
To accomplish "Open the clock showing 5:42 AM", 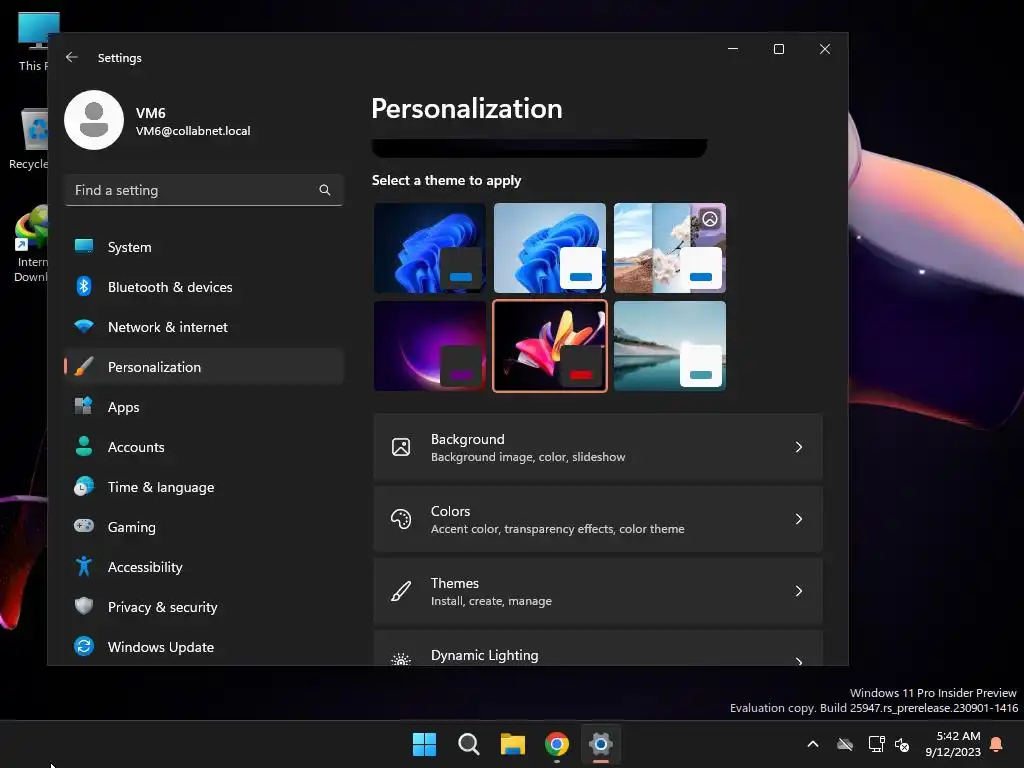I will (953, 744).
